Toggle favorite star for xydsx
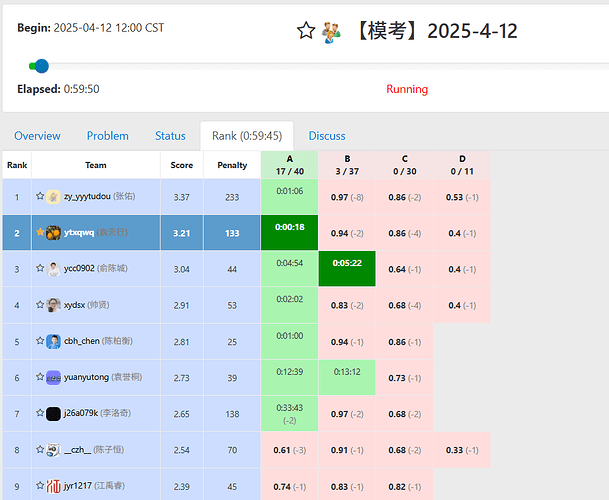Viewport: 609px width, 500px height. (x=40, y=304)
